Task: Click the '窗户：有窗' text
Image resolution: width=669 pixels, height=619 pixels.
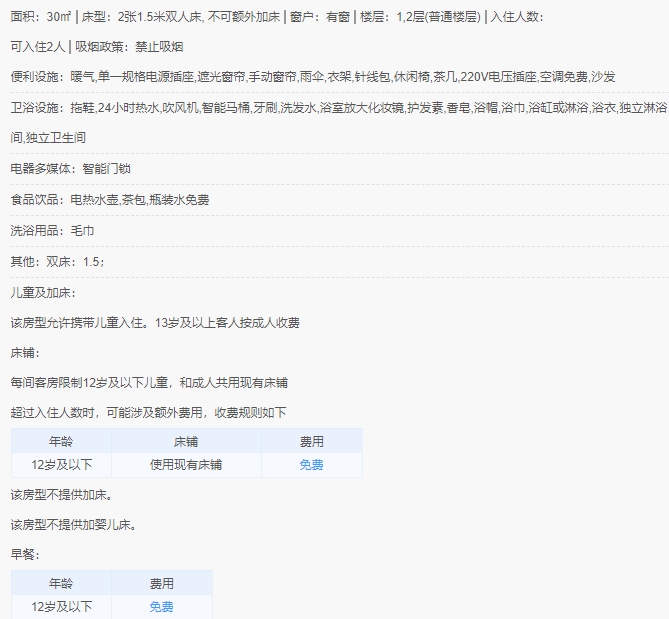Action: click(x=320, y=17)
